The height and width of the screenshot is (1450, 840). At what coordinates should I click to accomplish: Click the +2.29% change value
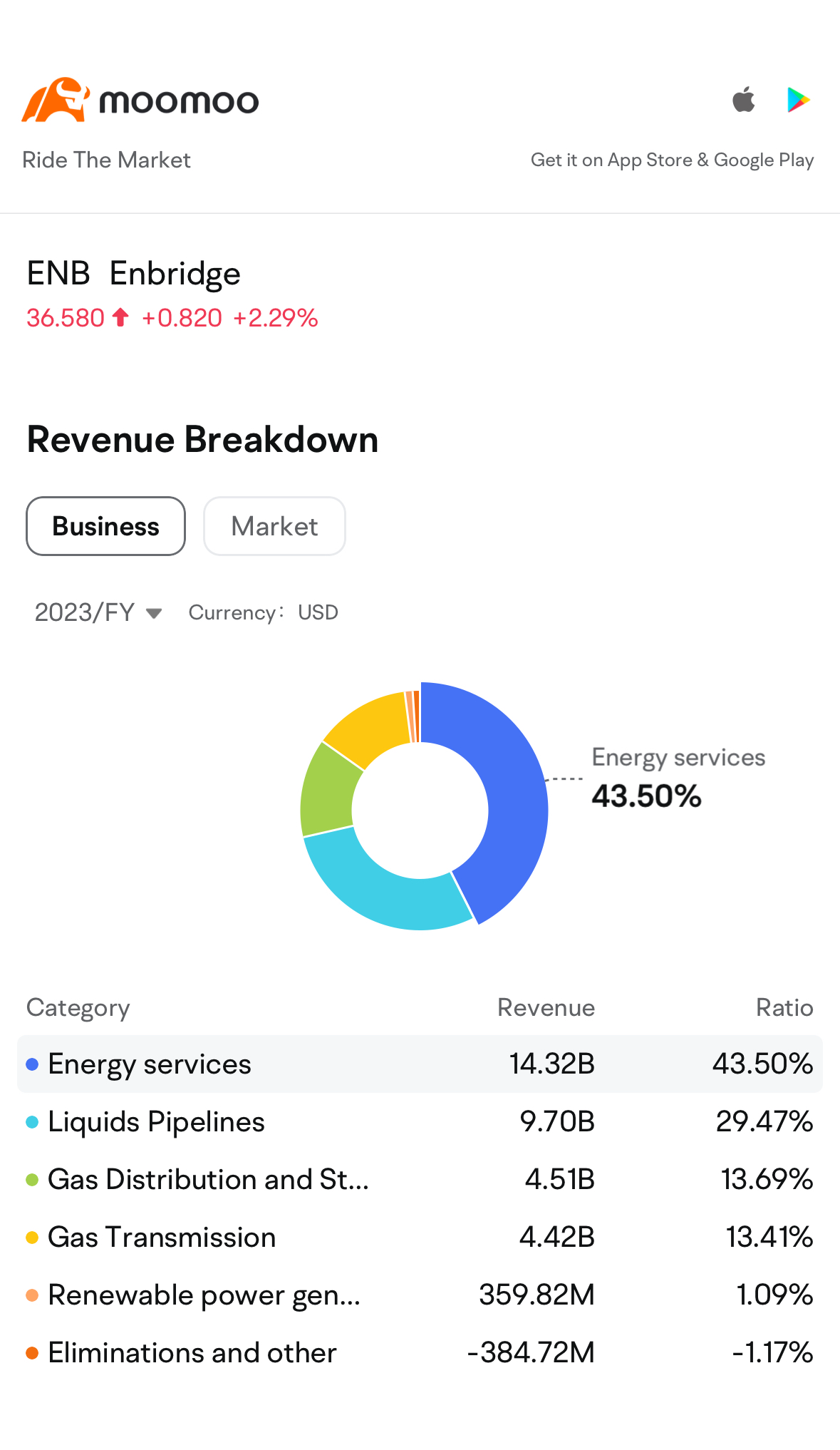(x=275, y=317)
